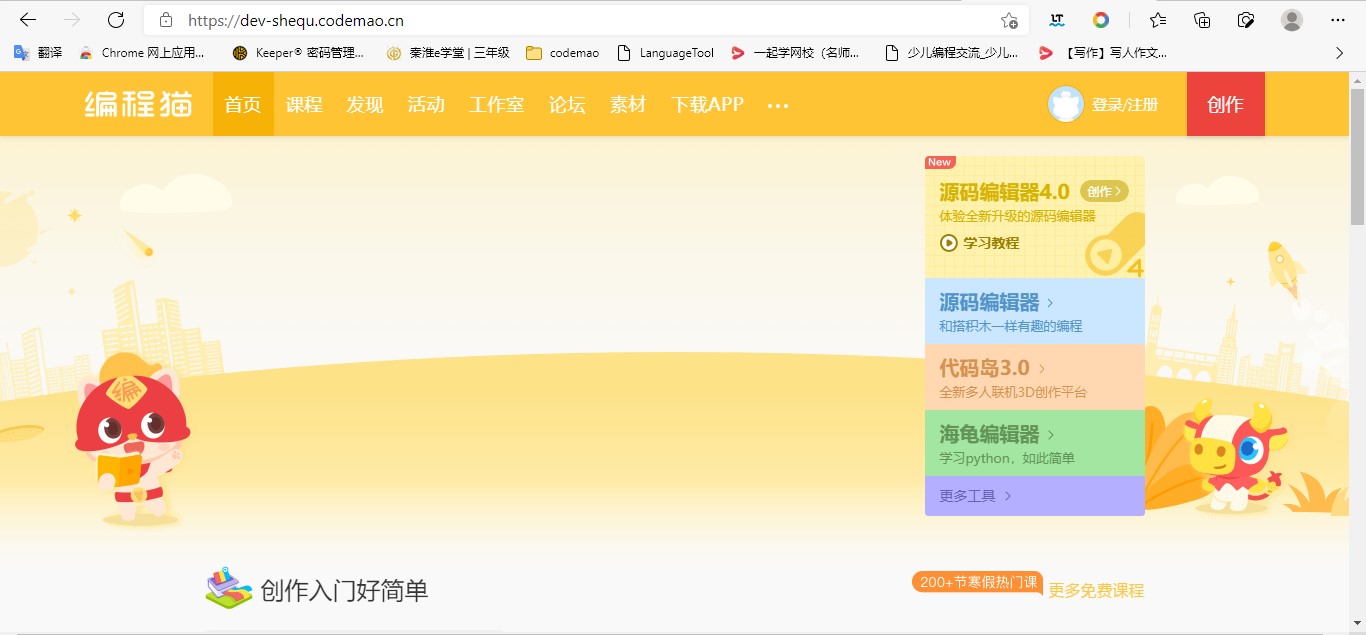
Task: Open the 素材 nav item
Action: point(628,104)
